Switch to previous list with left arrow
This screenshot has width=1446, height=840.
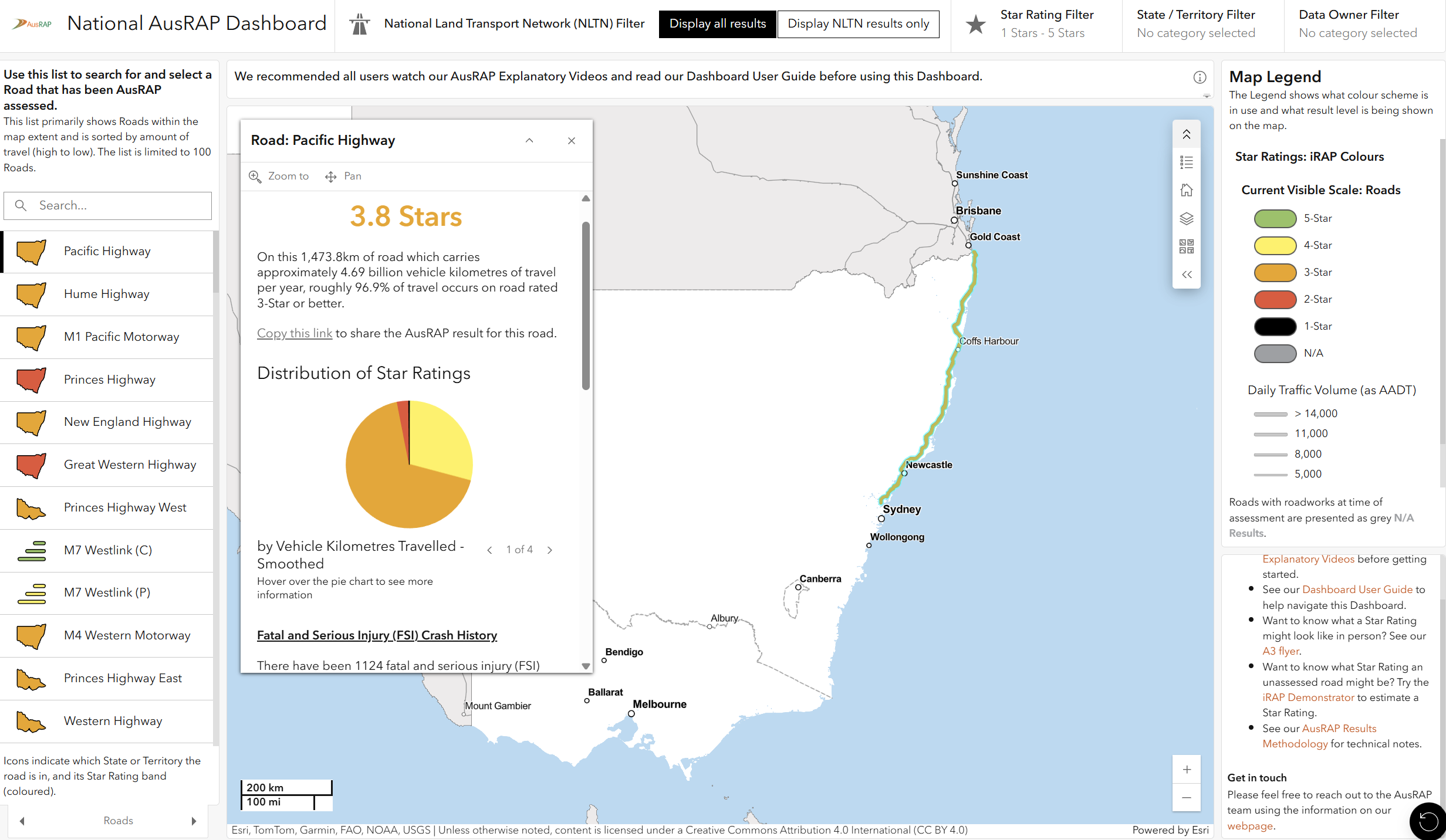22,821
